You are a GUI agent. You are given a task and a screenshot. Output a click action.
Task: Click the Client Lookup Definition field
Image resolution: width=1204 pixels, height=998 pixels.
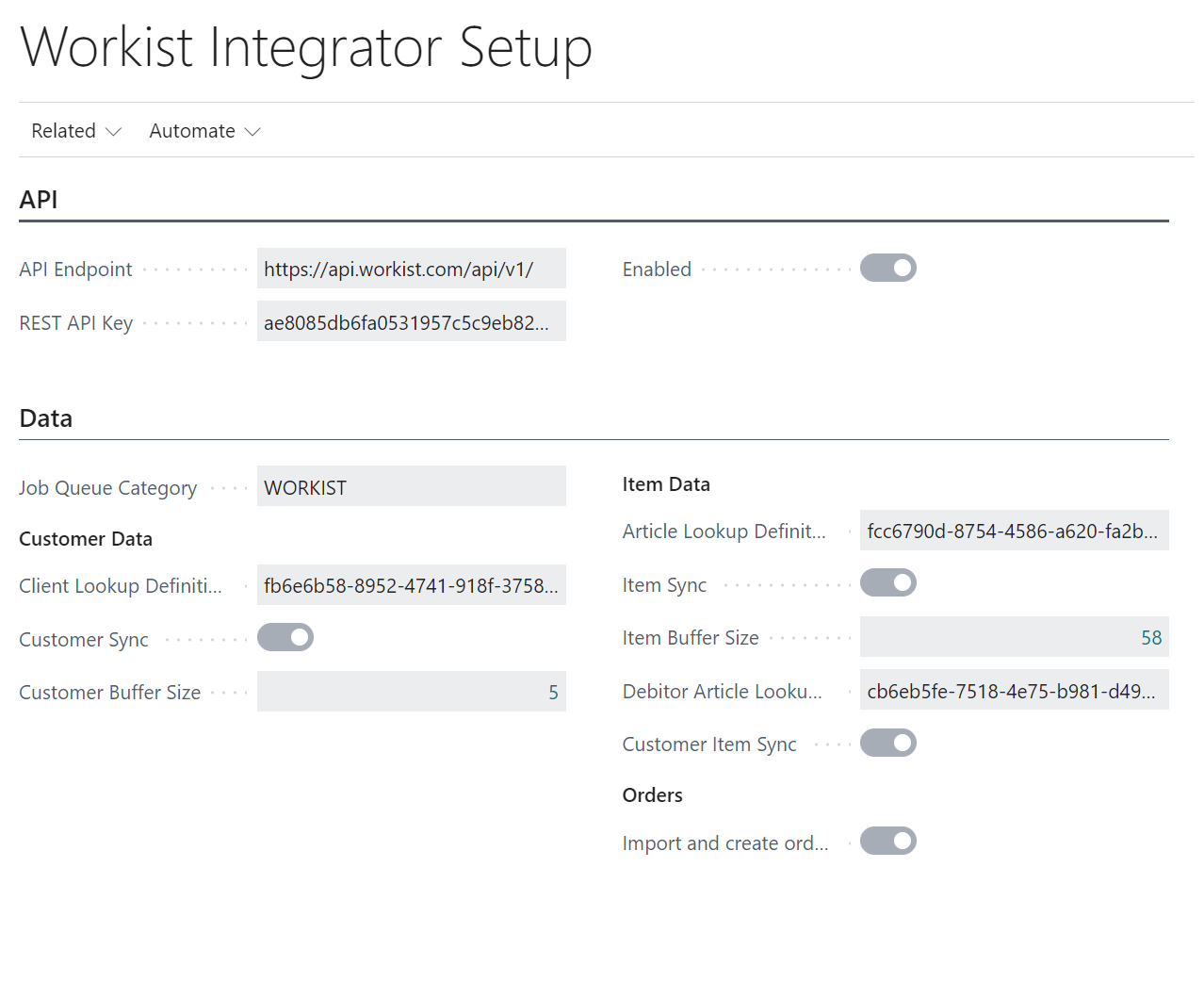coord(411,585)
